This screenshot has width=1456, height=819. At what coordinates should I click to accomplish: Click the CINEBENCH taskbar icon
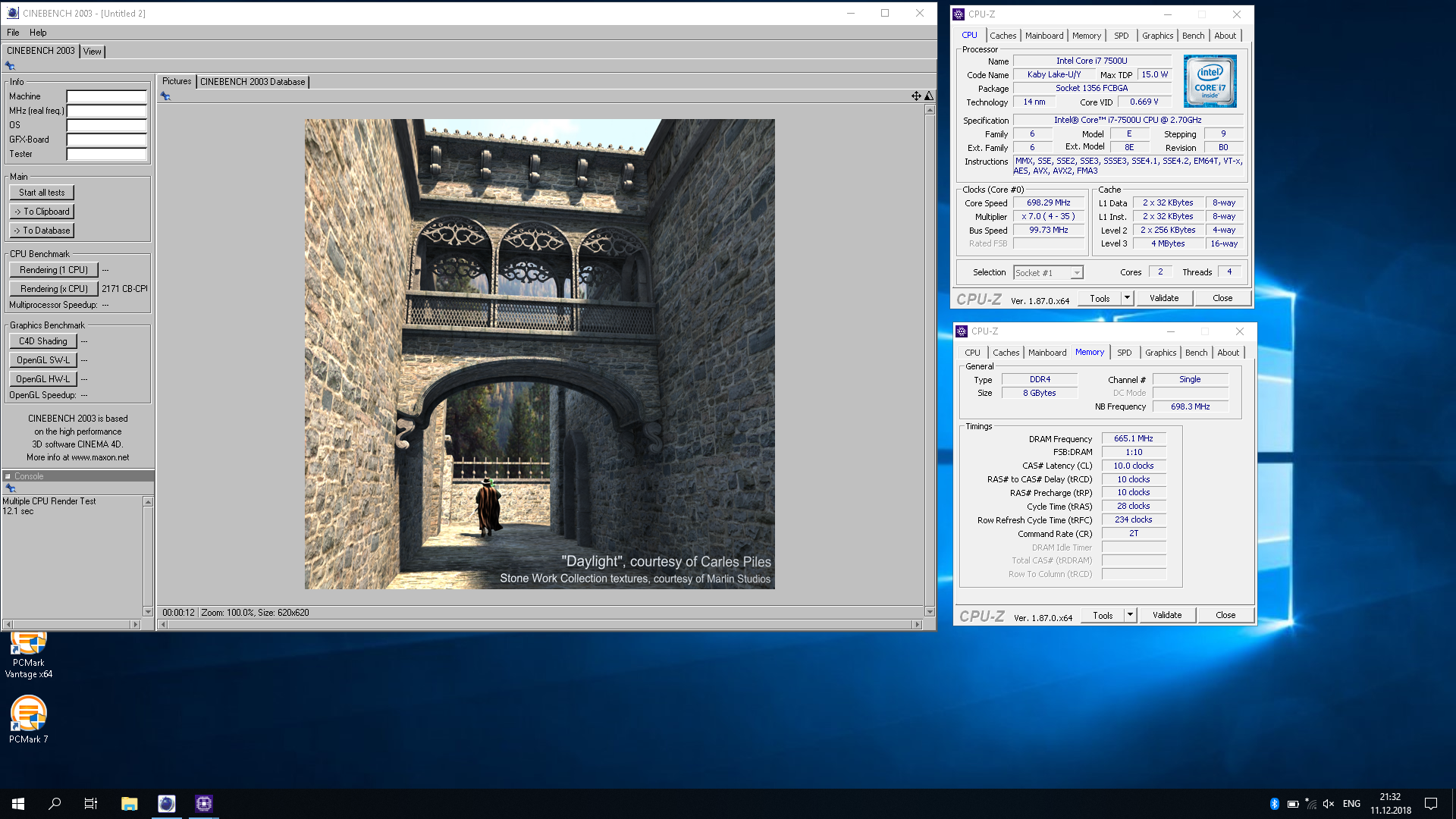point(167,804)
